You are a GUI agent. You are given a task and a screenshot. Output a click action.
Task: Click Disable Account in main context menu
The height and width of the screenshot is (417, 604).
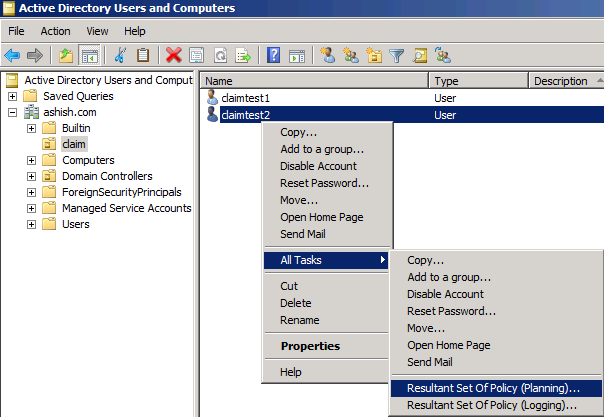coord(326,166)
